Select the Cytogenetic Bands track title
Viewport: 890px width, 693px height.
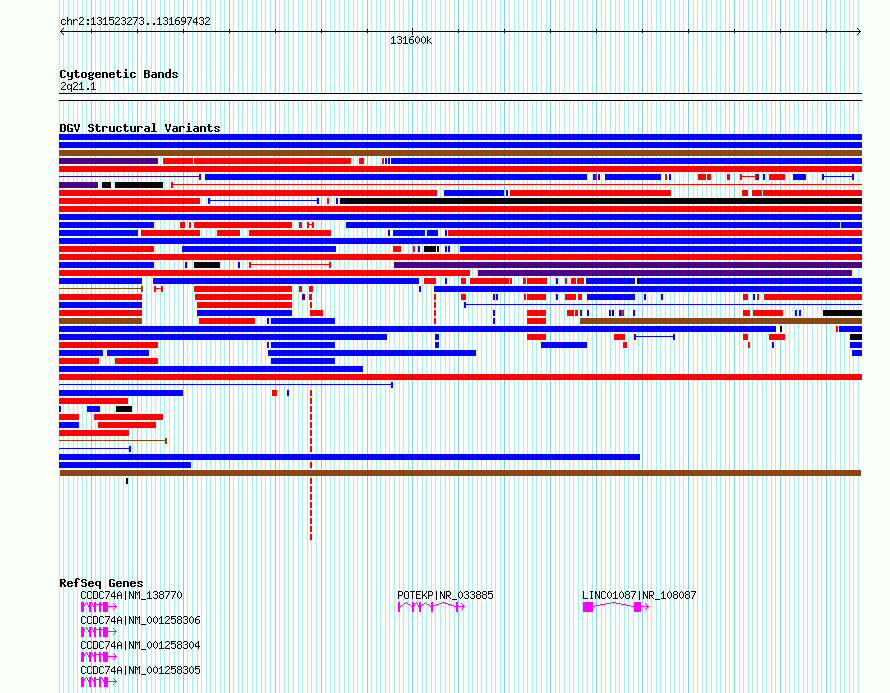[119, 74]
